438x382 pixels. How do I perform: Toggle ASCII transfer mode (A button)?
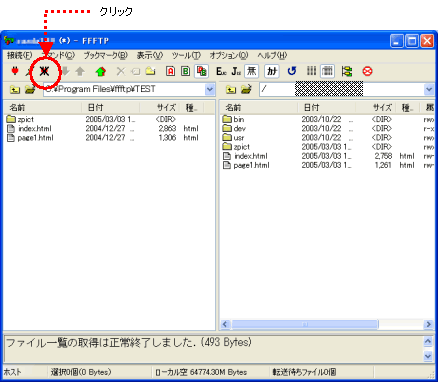[x=170, y=71]
